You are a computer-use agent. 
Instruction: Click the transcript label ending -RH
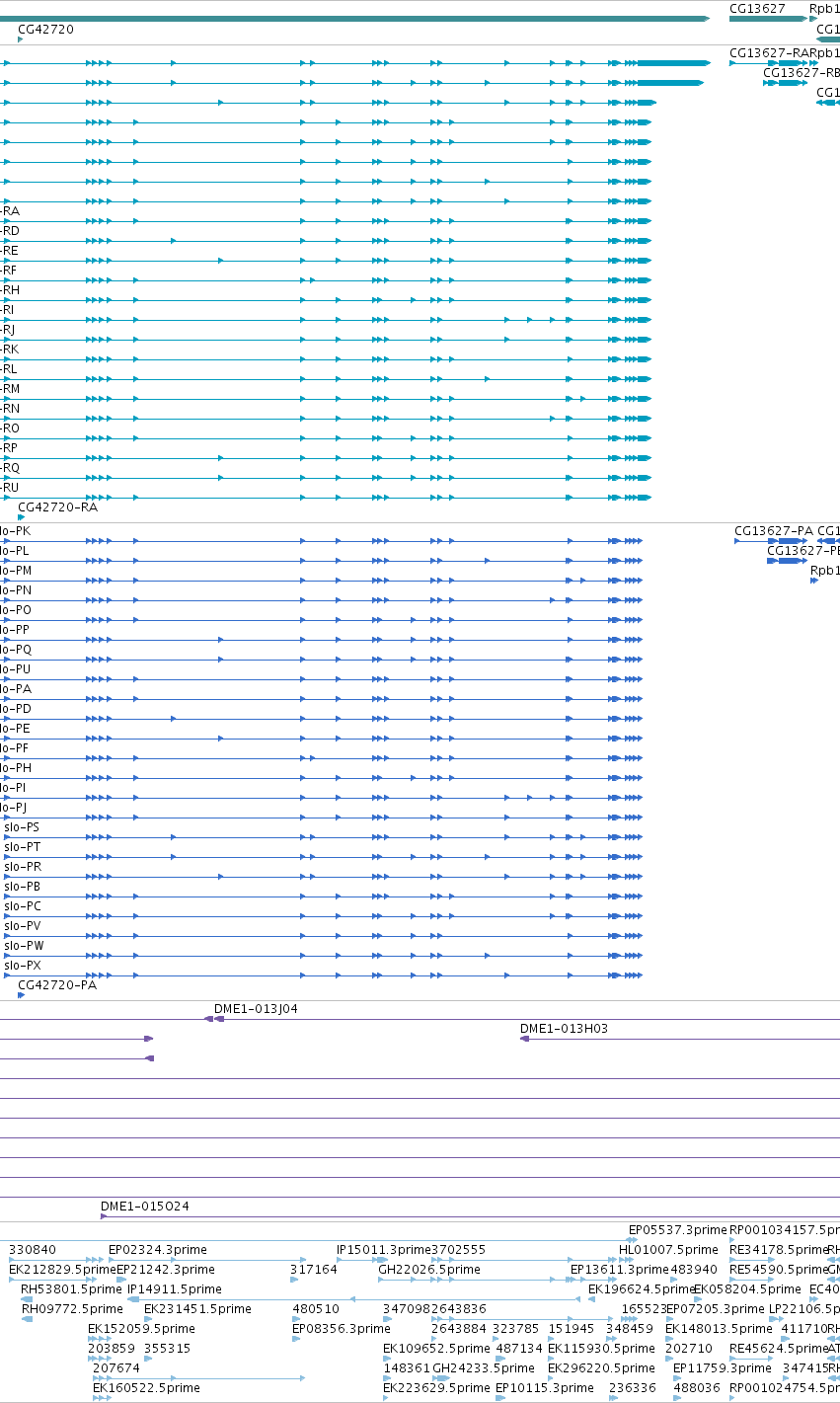coord(11,289)
